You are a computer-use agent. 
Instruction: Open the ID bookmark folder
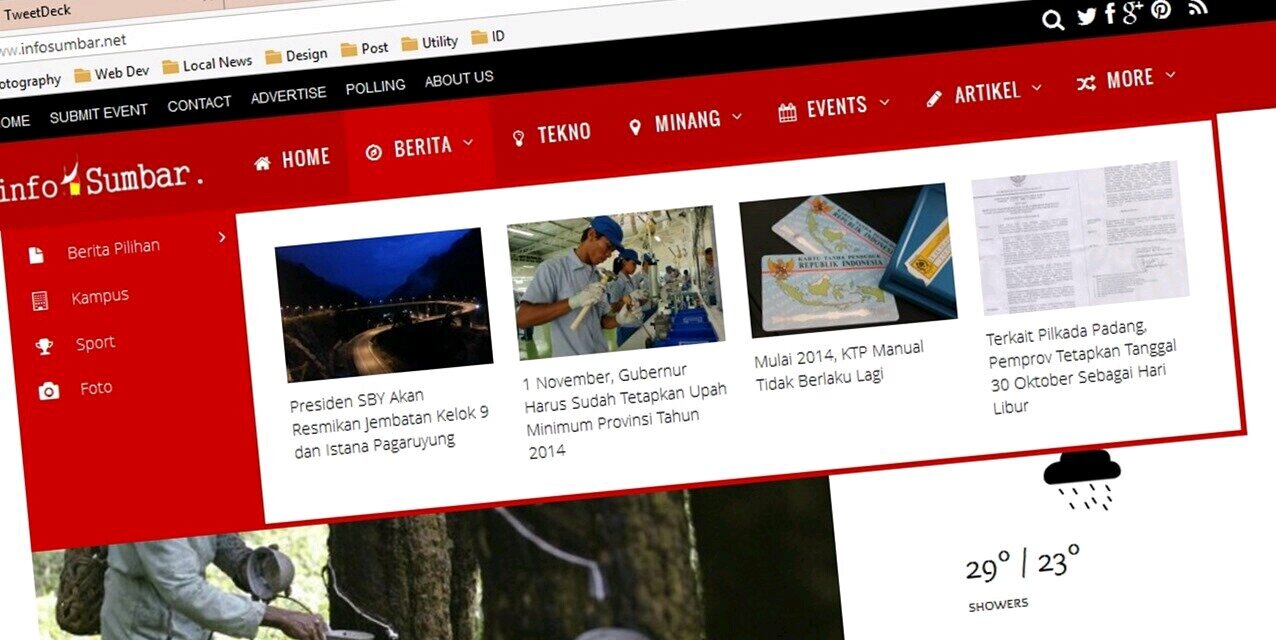[488, 37]
